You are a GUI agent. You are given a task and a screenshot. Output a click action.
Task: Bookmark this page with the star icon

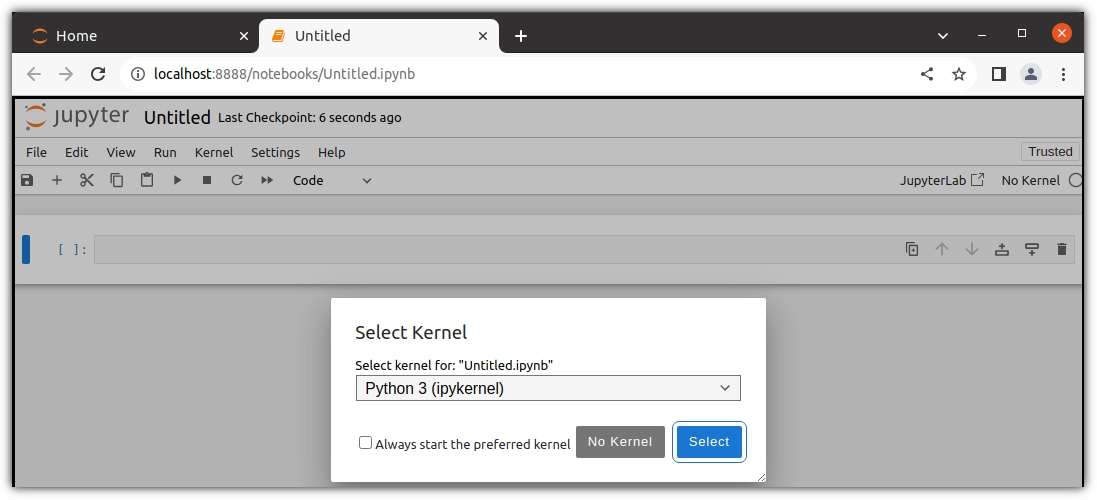point(959,74)
